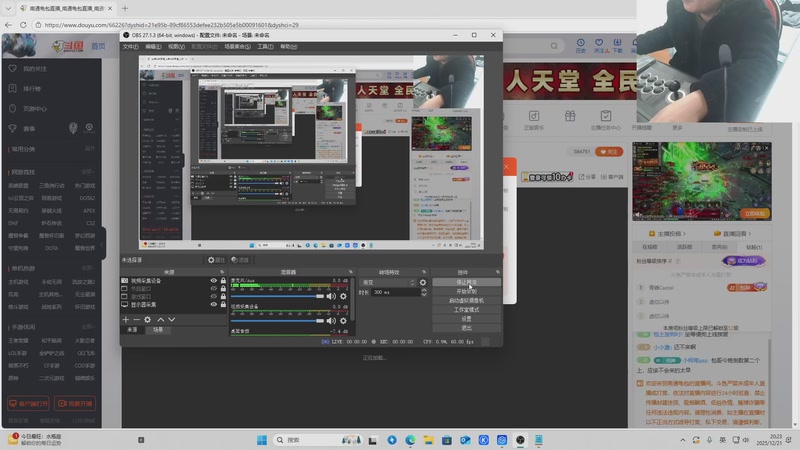Screen dimensions: 800x450
Task: Open the game stream thumbnail on the right
Action: tap(702, 182)
